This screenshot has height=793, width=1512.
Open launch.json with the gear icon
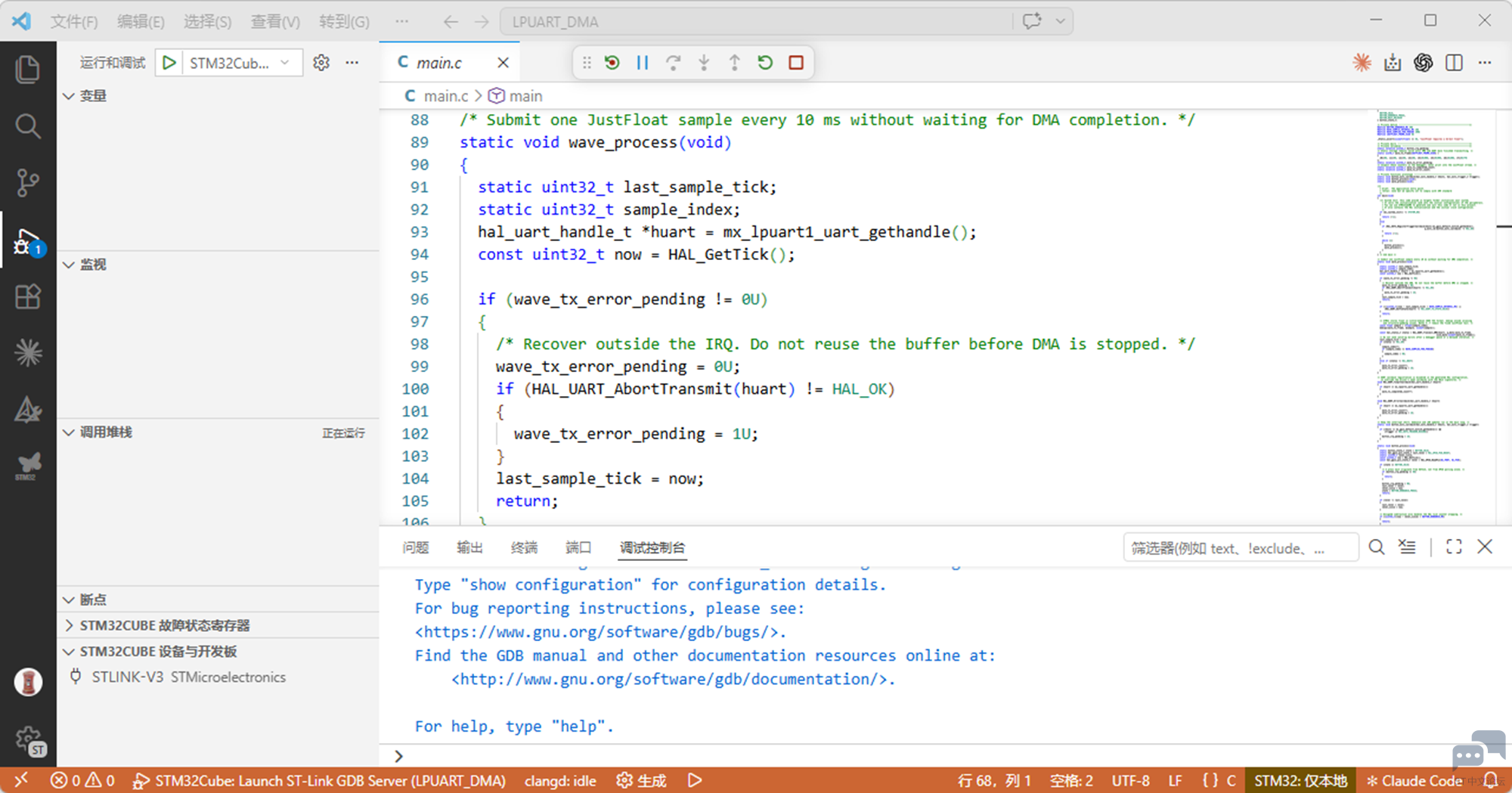click(321, 63)
